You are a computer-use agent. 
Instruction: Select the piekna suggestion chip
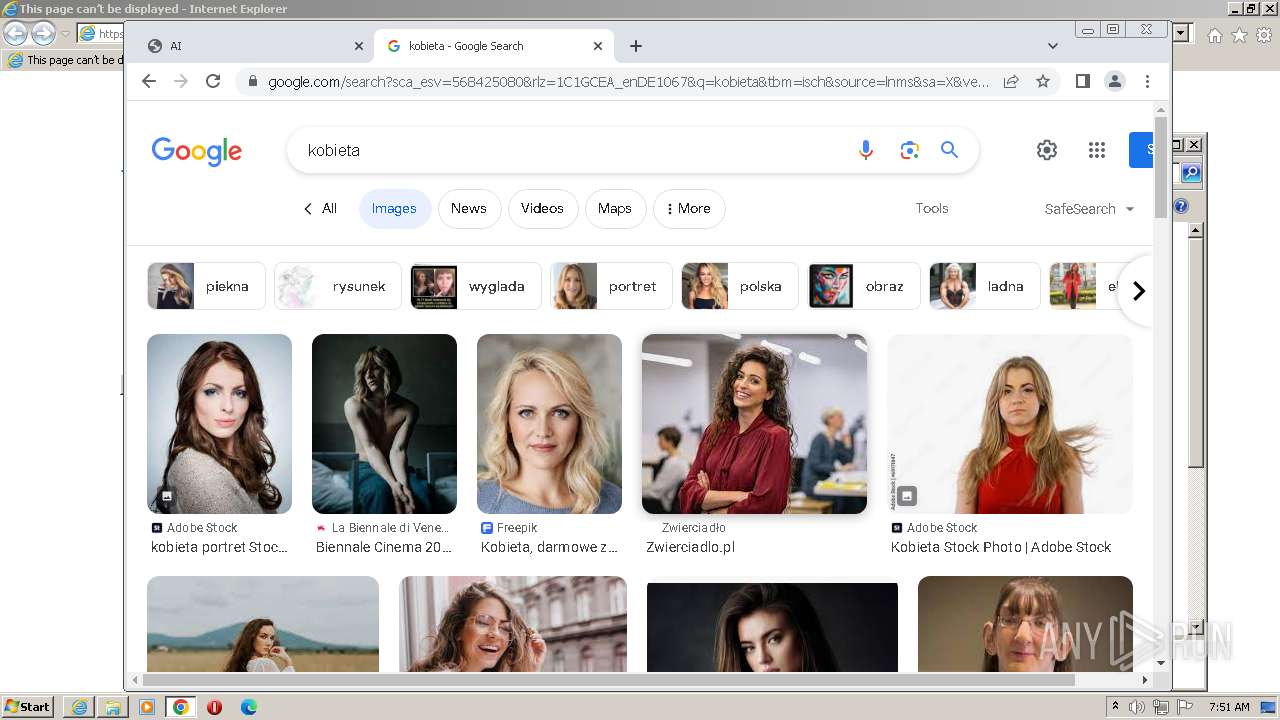[x=206, y=286]
